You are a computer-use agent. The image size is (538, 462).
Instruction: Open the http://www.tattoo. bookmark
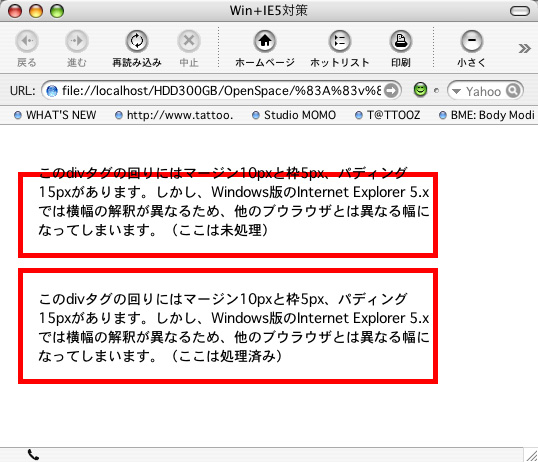[174, 115]
